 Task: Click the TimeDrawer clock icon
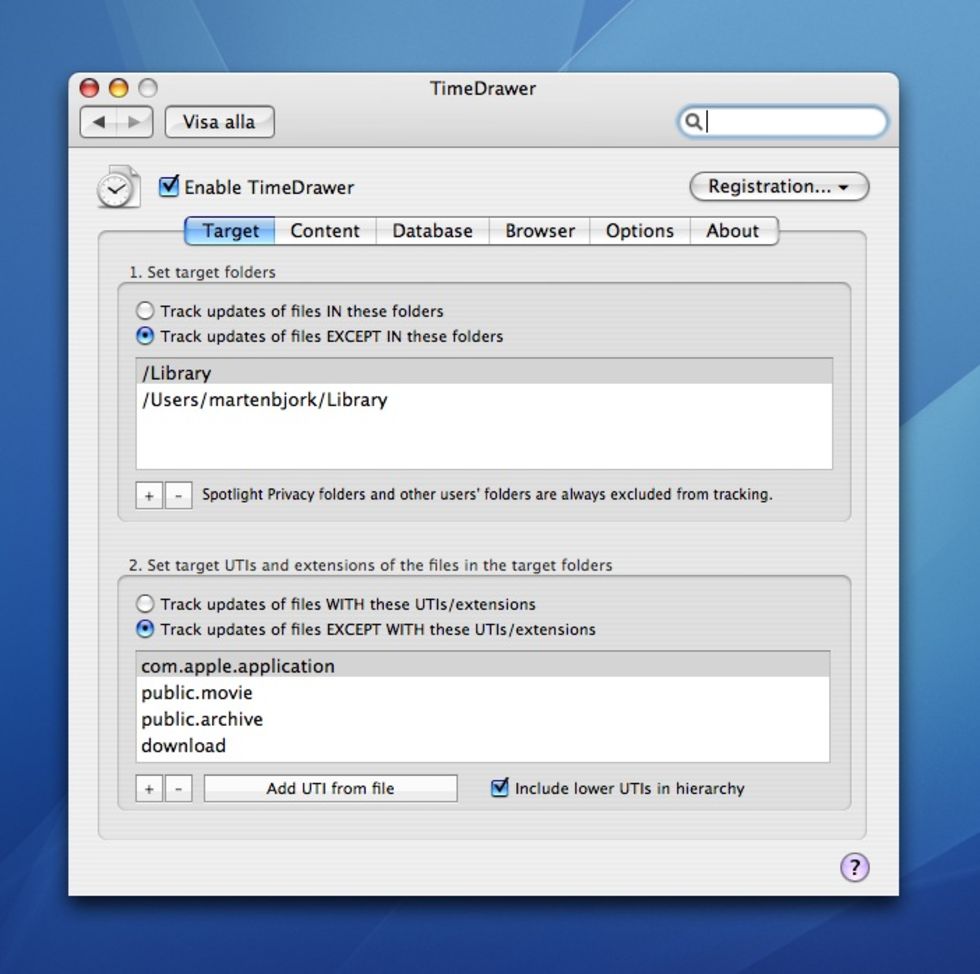pos(118,187)
